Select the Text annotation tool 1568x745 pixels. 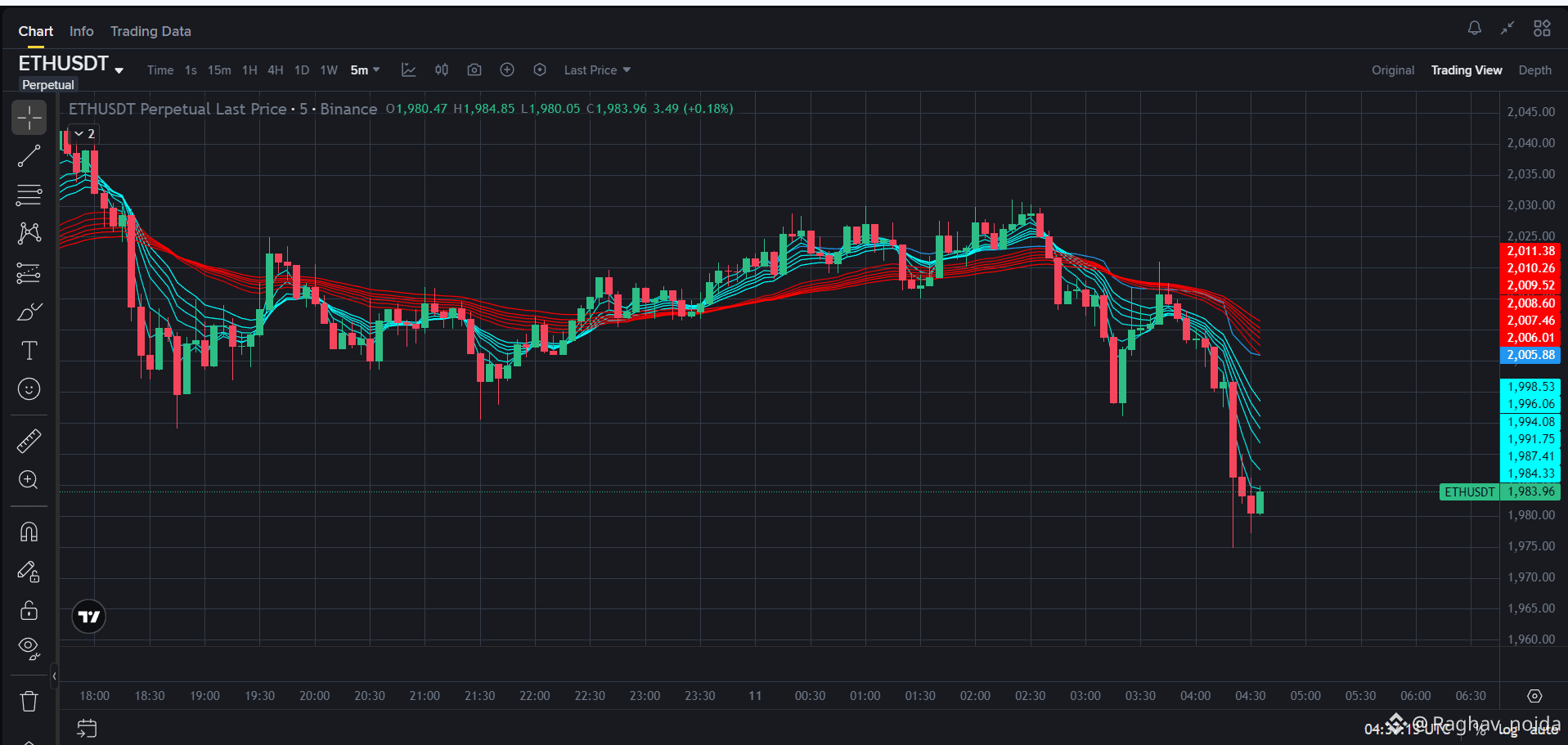tap(29, 351)
